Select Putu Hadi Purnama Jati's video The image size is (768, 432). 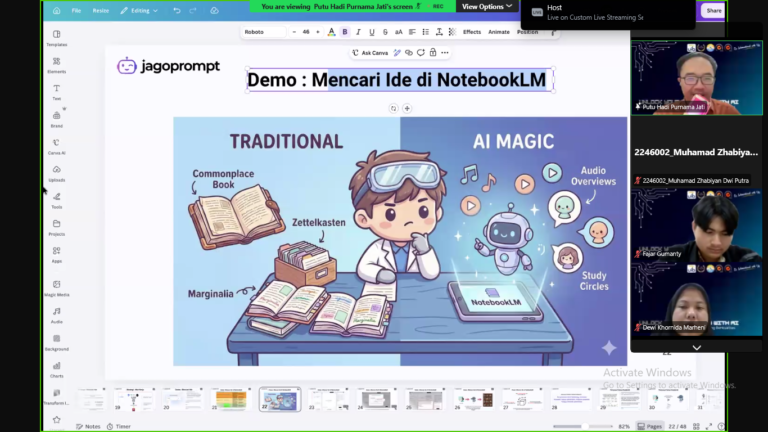[x=696, y=78]
